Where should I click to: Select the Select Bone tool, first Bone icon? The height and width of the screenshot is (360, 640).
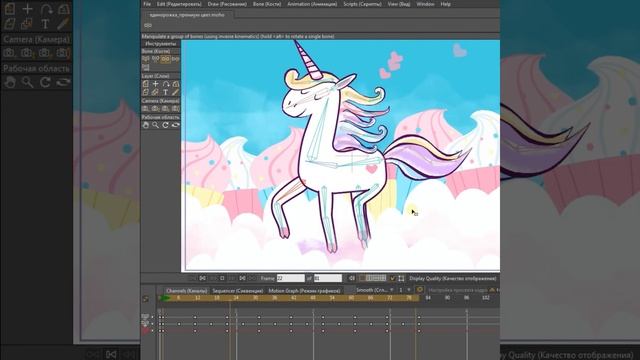[146, 59]
